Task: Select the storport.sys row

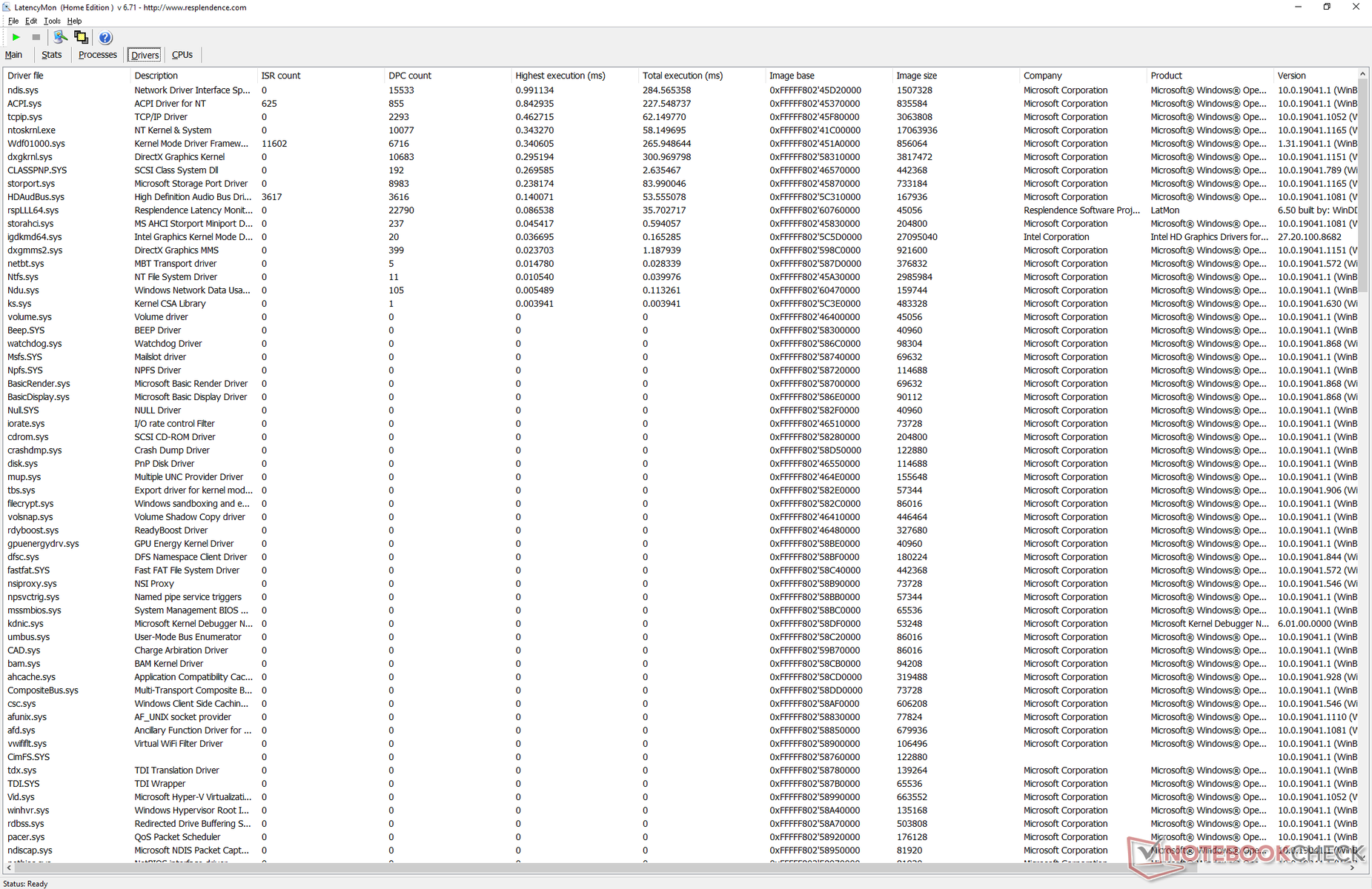Action: pyautogui.click(x=680, y=184)
